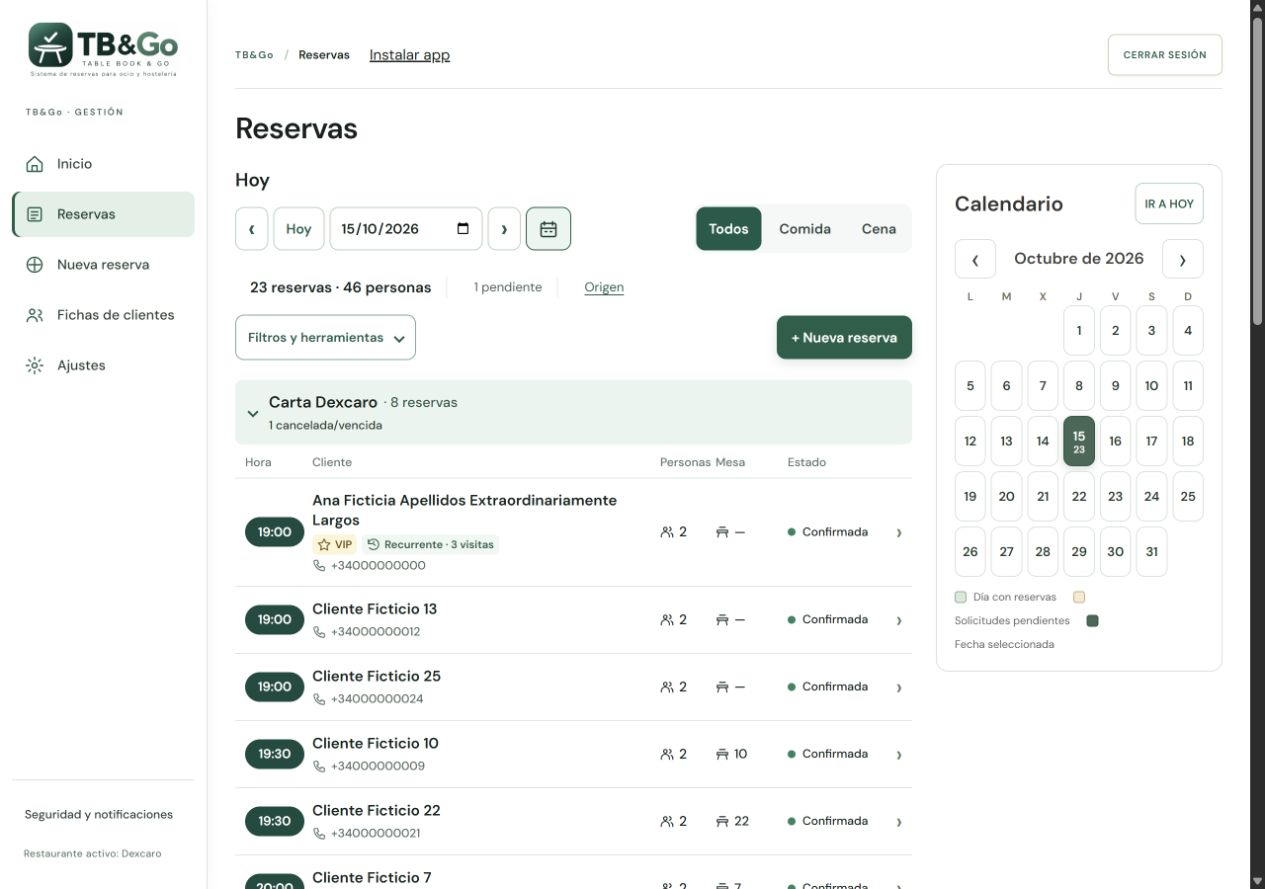Image resolution: width=1265 pixels, height=889 pixels.
Task: Click phone icon for +34000000000
Action: coord(320,566)
